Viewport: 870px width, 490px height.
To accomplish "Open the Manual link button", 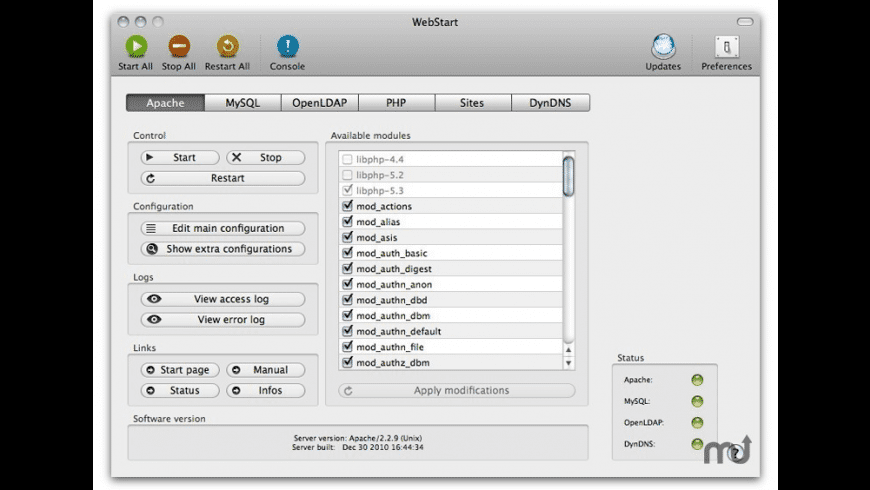I will (x=266, y=370).
